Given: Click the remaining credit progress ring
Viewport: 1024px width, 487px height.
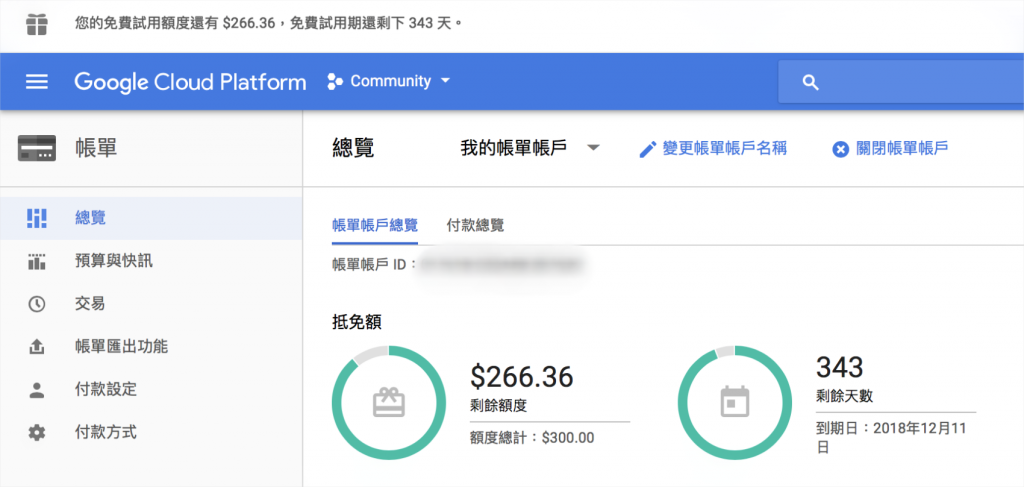Looking at the screenshot, I should coord(389,402).
